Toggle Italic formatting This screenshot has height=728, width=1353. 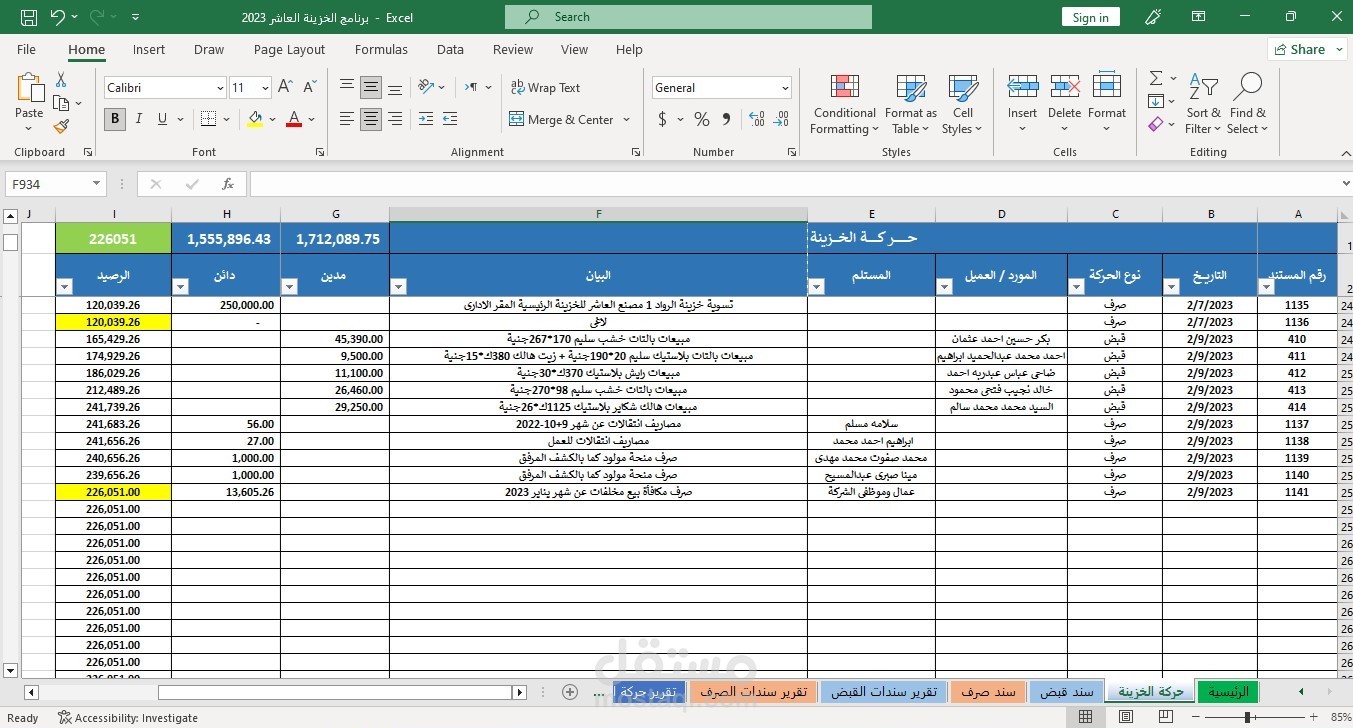point(139,119)
